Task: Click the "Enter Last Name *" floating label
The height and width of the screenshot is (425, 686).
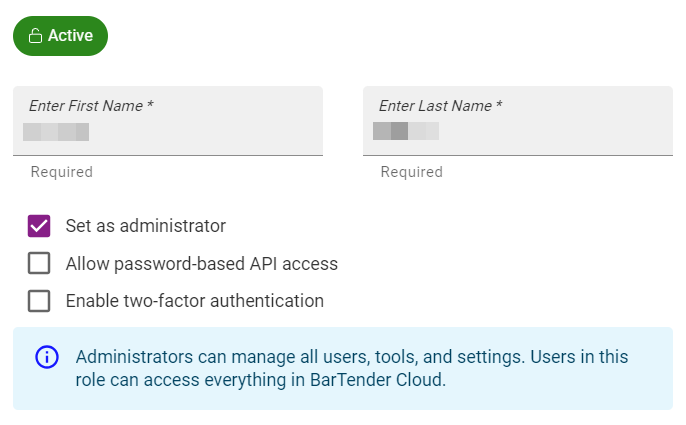Action: (x=440, y=106)
